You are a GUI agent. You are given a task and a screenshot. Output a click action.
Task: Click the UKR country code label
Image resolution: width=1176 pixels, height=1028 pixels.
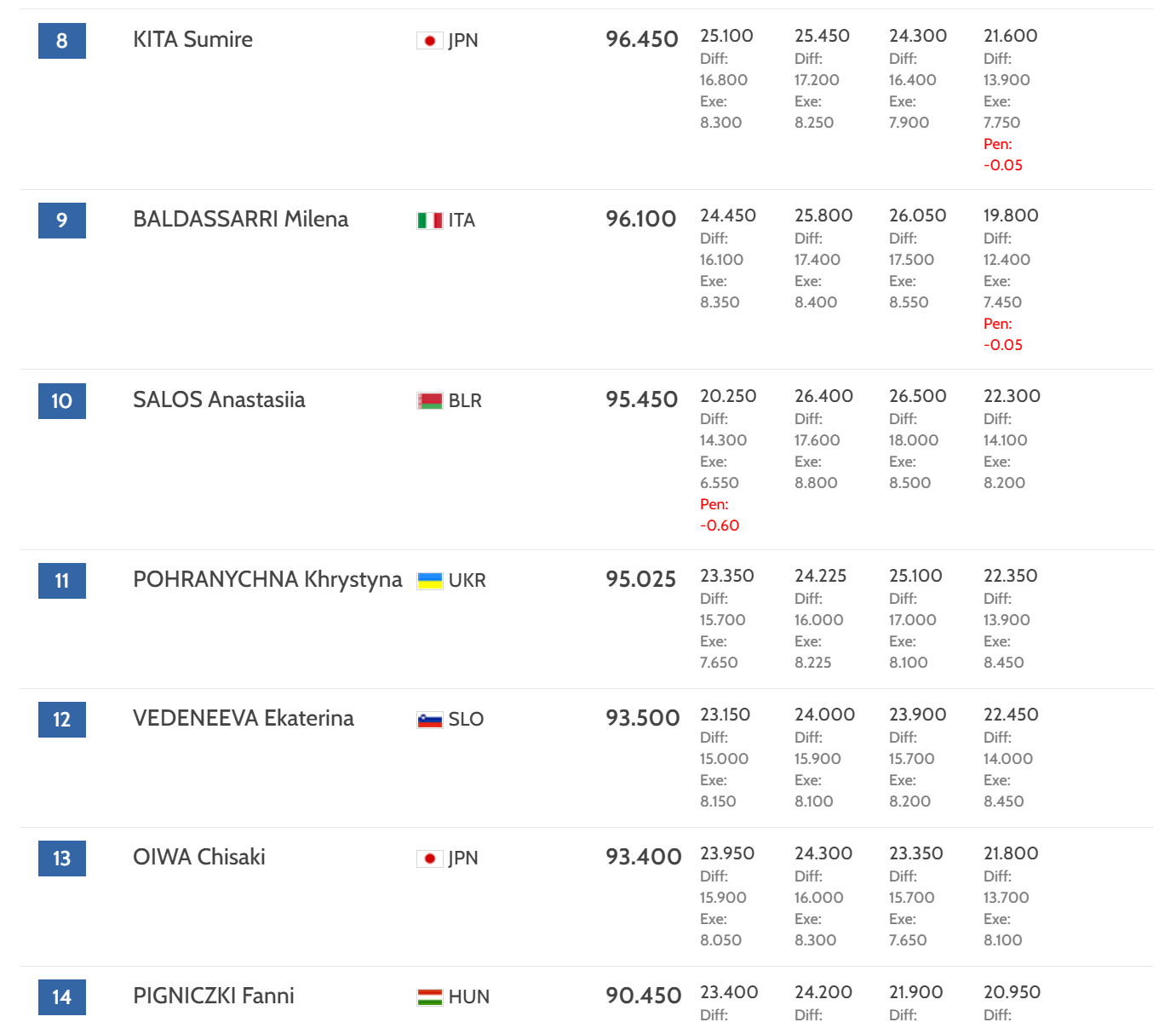467,581
